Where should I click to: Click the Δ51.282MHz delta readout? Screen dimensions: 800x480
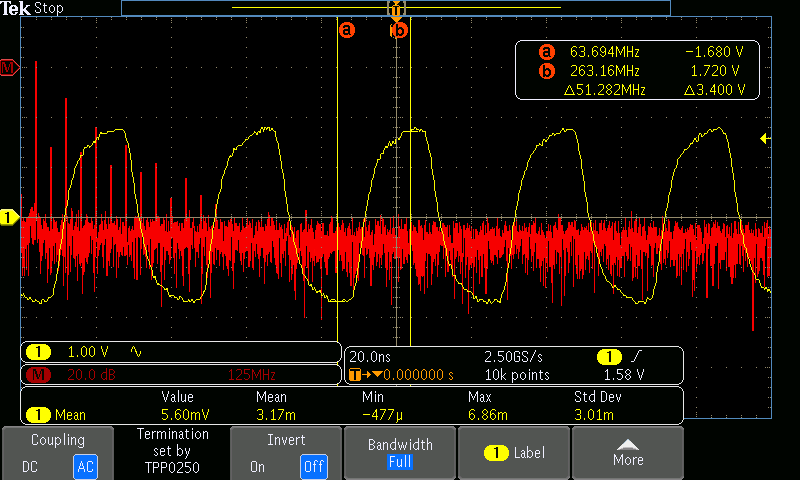(x=605, y=90)
